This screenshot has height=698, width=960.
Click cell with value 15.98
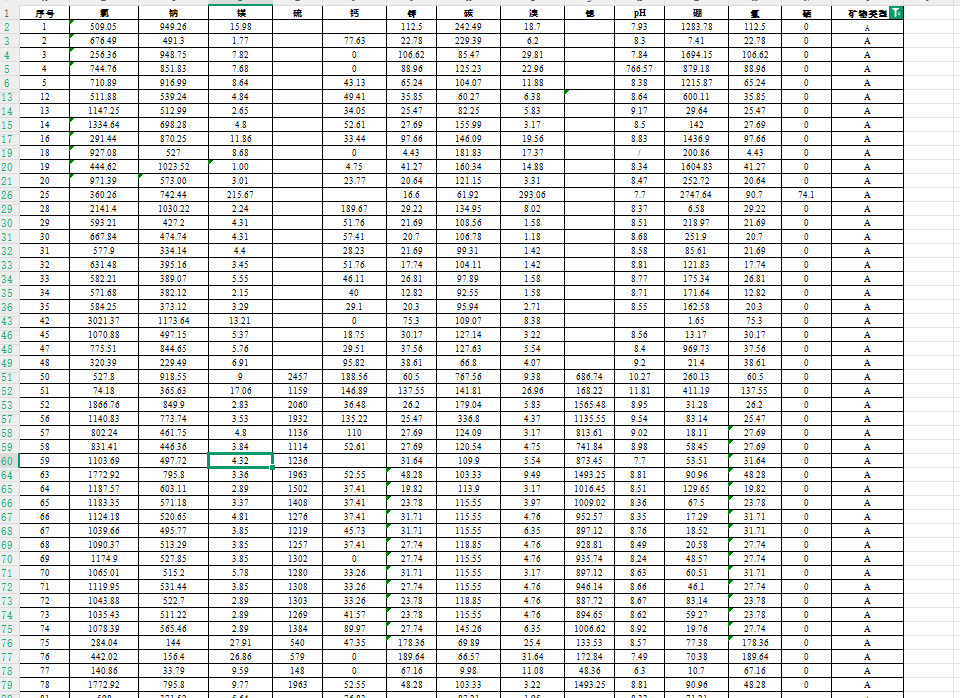[240, 27]
